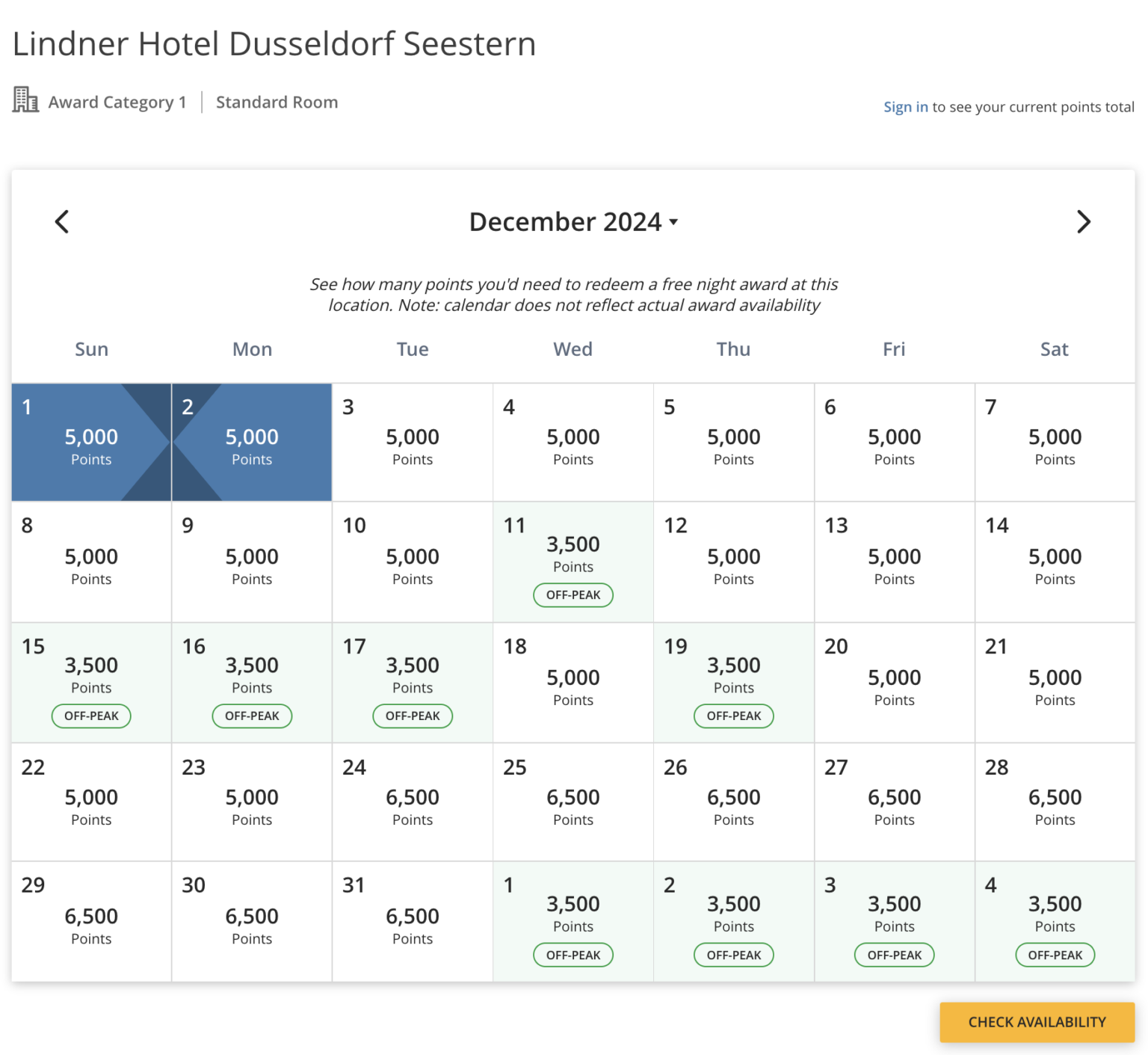Open the December 2024 month dropdown
Viewport: 1148px width, 1055px height.
tap(573, 221)
